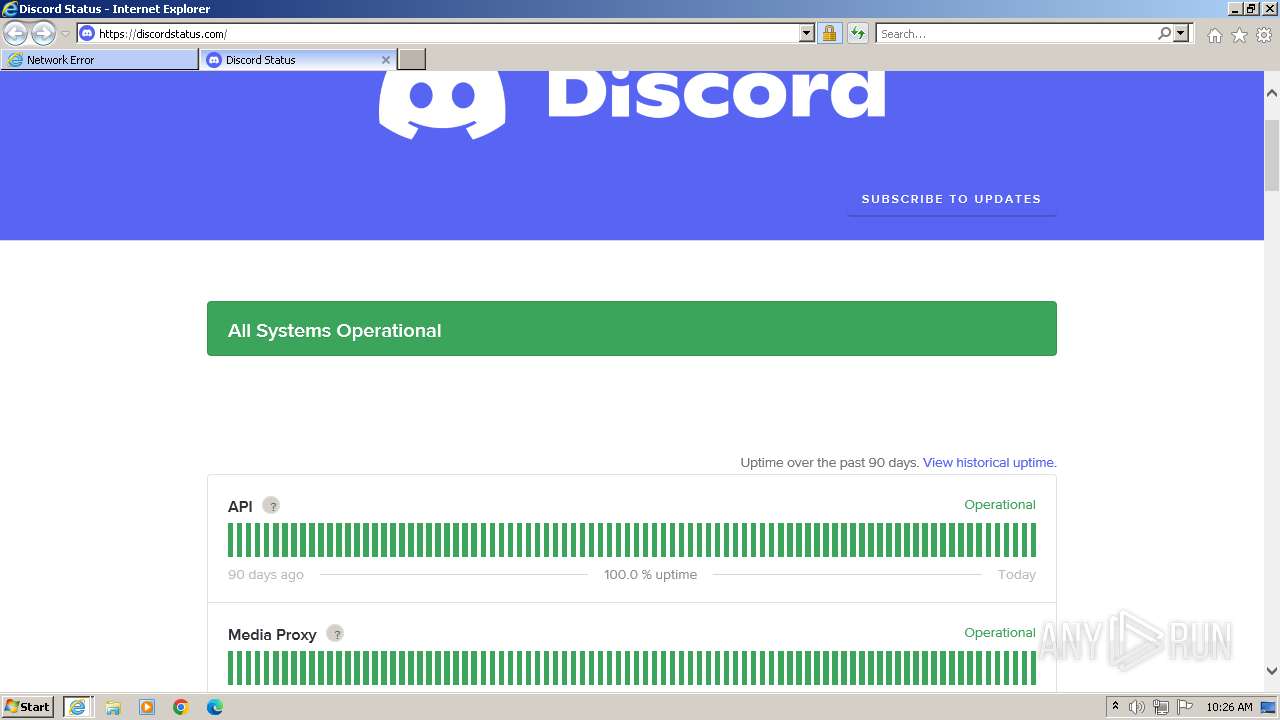Click the Internet Explorer title bar icon
The width and height of the screenshot is (1280, 720).
pyautogui.click(x=10, y=9)
